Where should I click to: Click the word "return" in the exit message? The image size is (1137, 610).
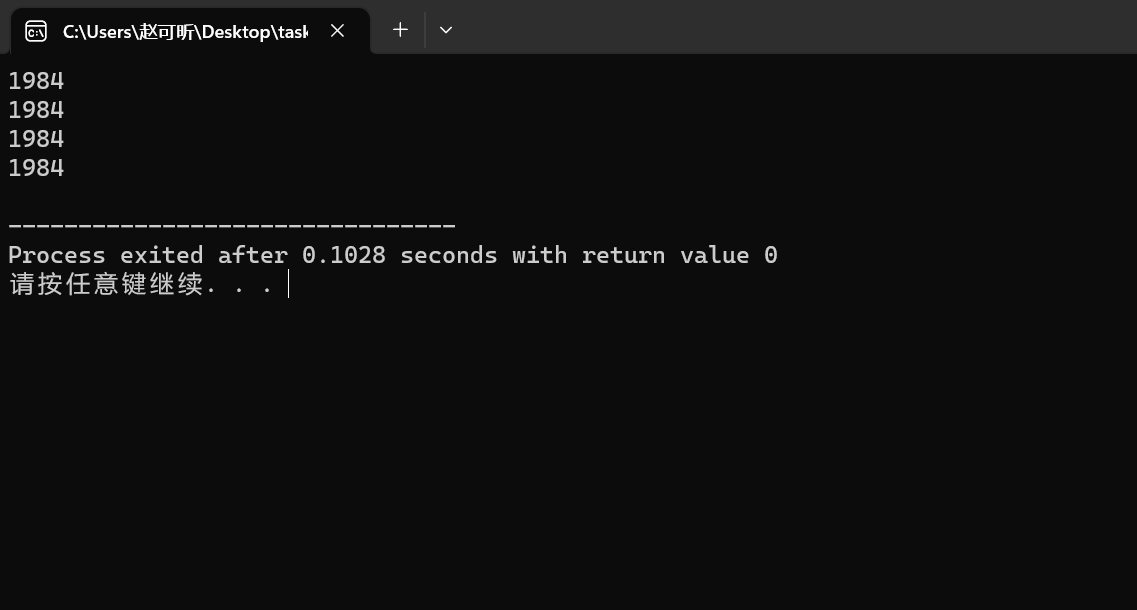point(624,256)
